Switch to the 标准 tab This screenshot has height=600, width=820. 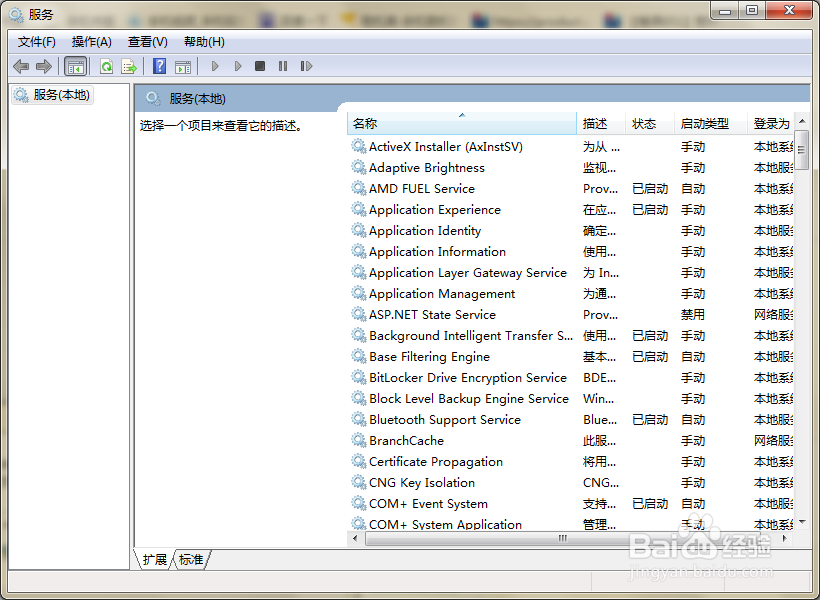coord(191,560)
